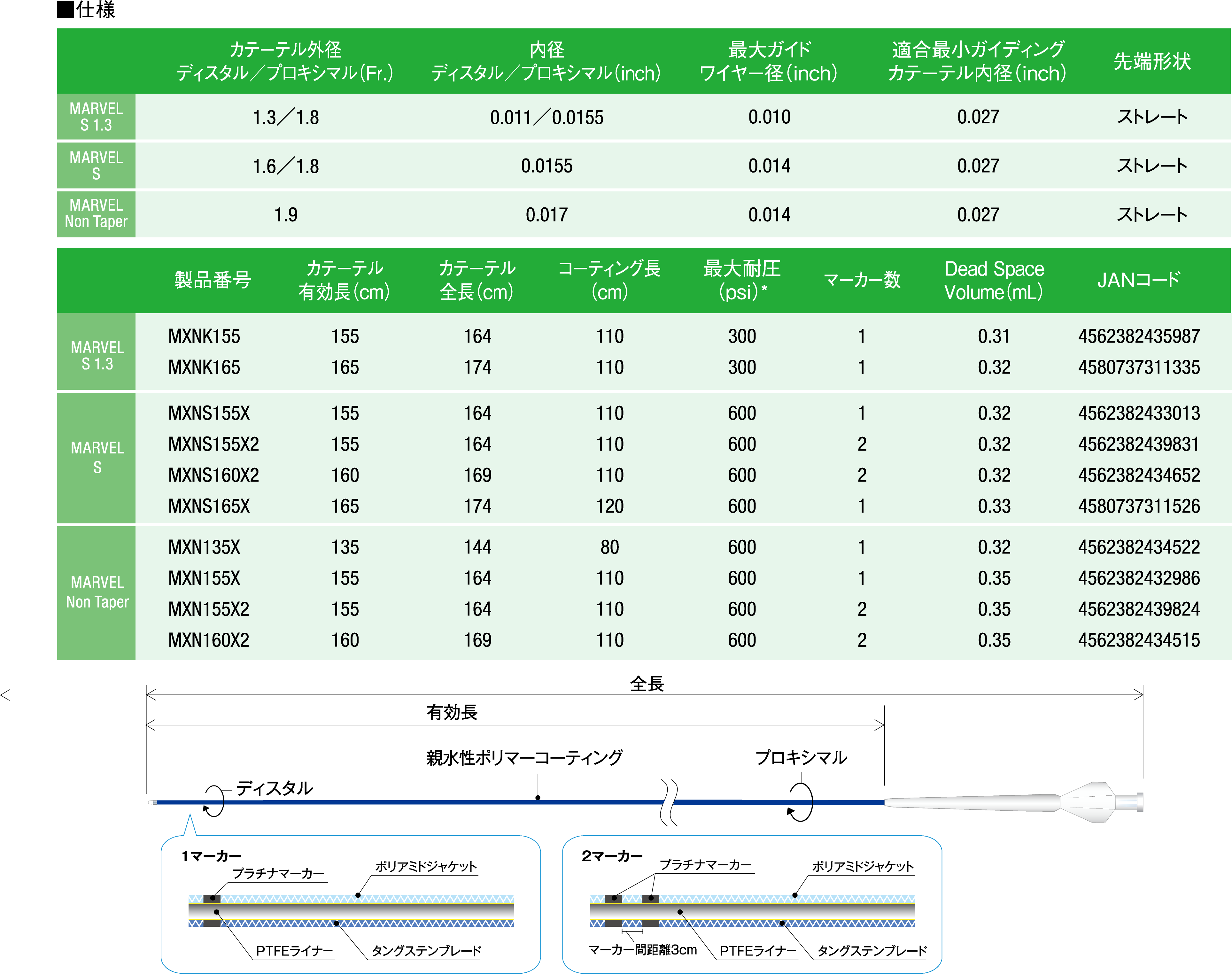Click the 親水性ポリマーコーティング label

click(524, 758)
